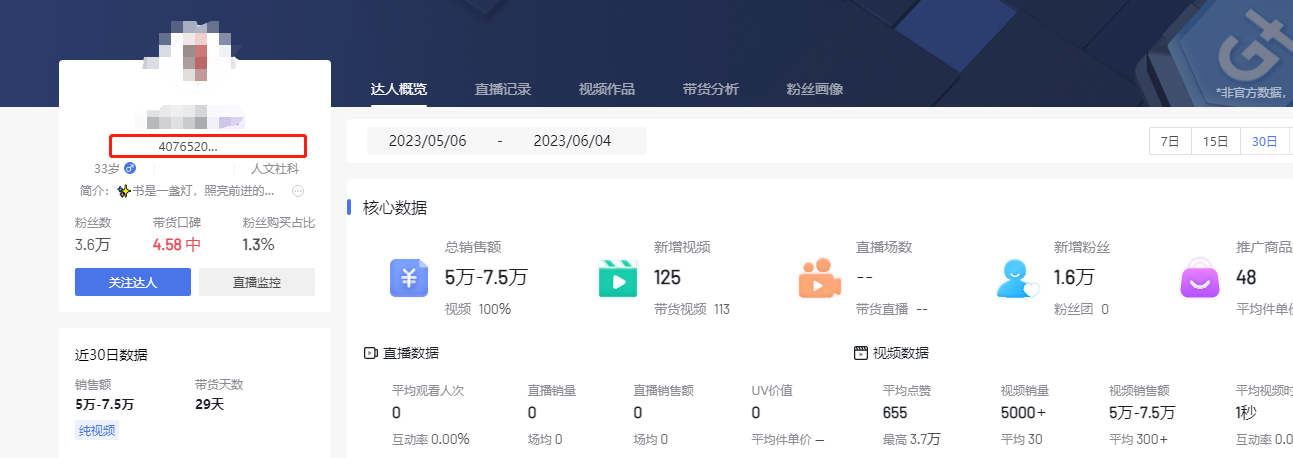Click the green new videos clapper icon
The width and height of the screenshot is (1293, 458).
pyautogui.click(x=617, y=278)
